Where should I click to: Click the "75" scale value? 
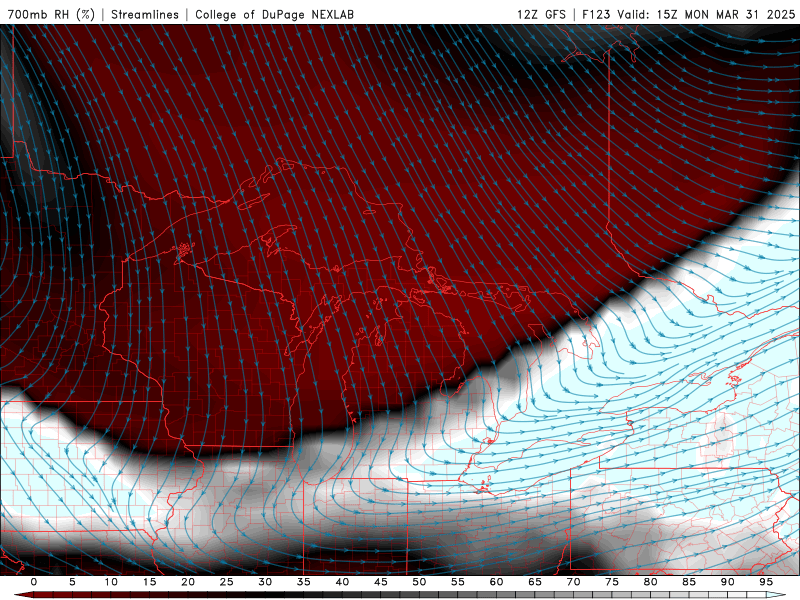(612, 582)
